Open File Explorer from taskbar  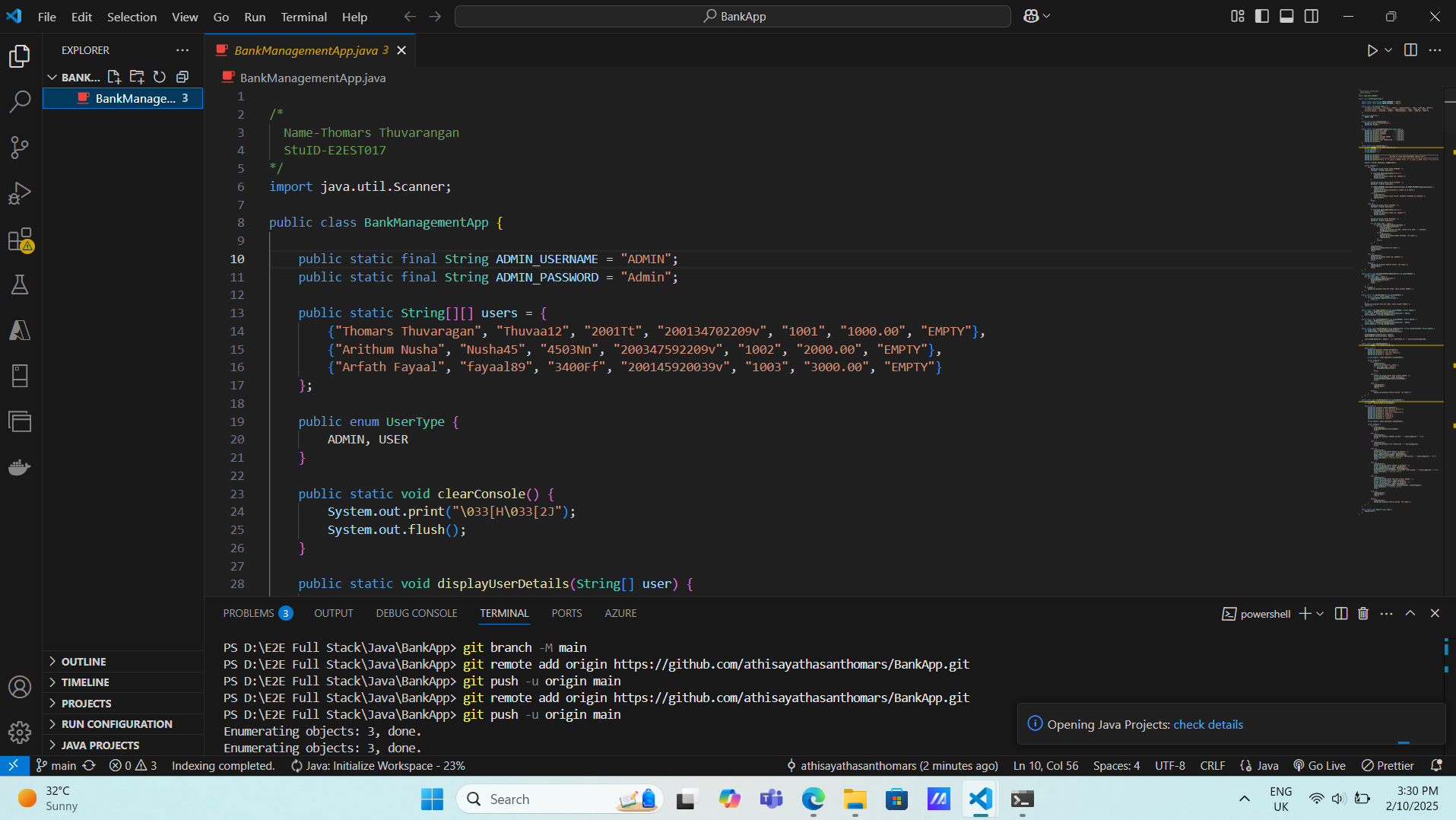click(x=855, y=799)
